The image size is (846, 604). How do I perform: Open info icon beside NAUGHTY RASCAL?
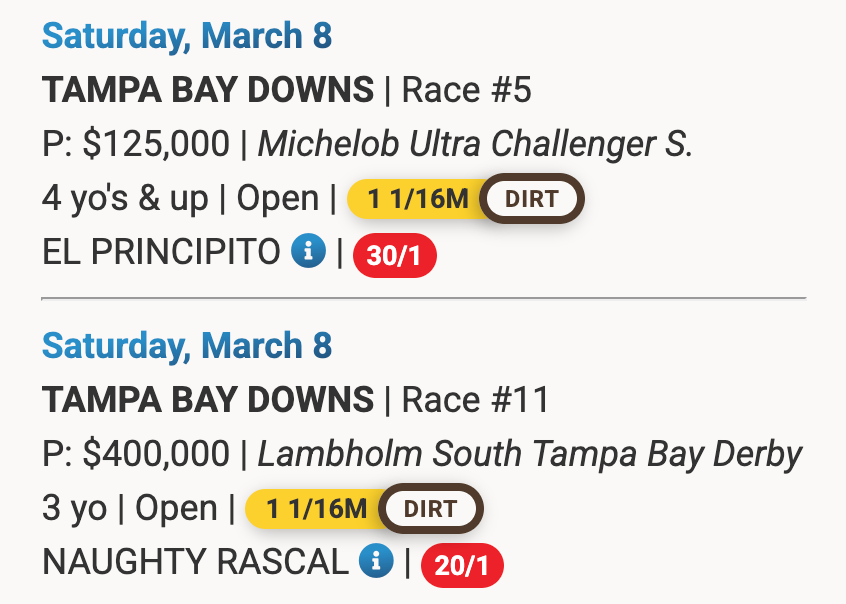click(376, 563)
